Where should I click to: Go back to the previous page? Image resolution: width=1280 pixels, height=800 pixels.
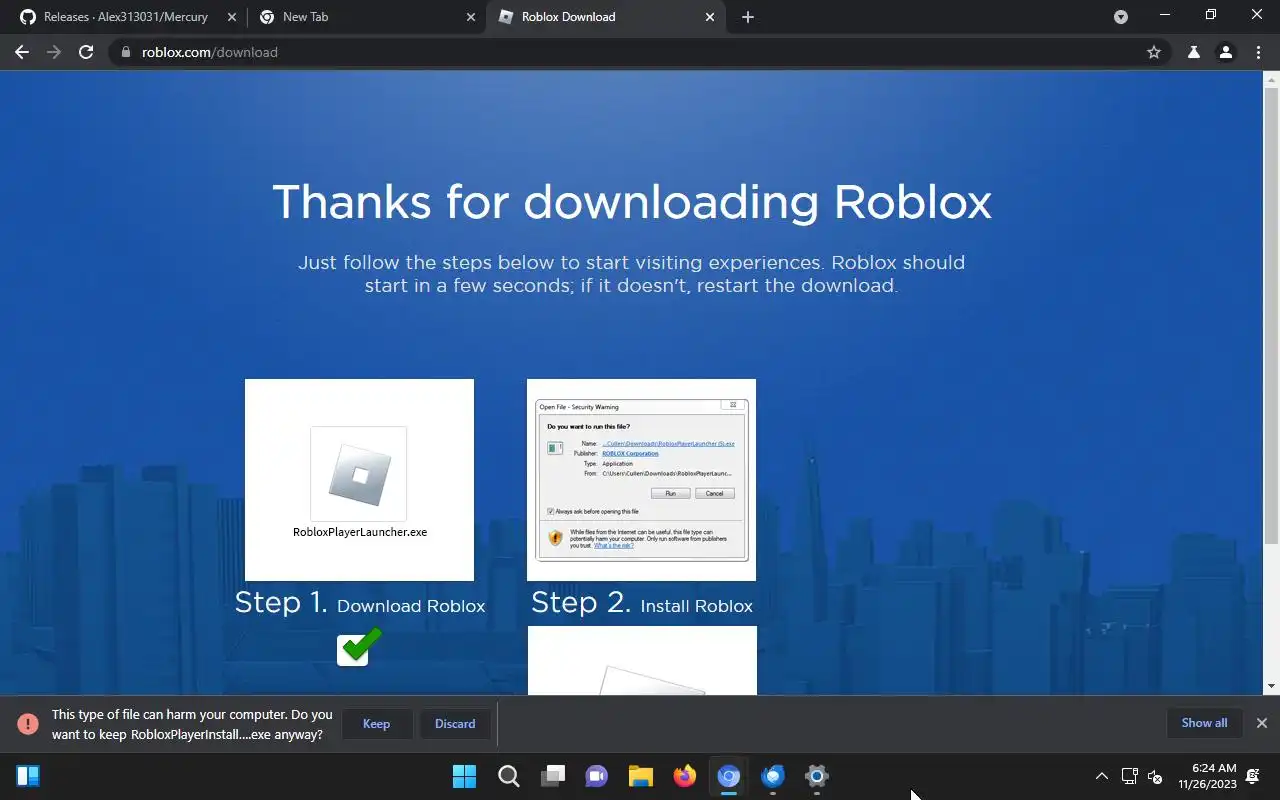(22, 52)
